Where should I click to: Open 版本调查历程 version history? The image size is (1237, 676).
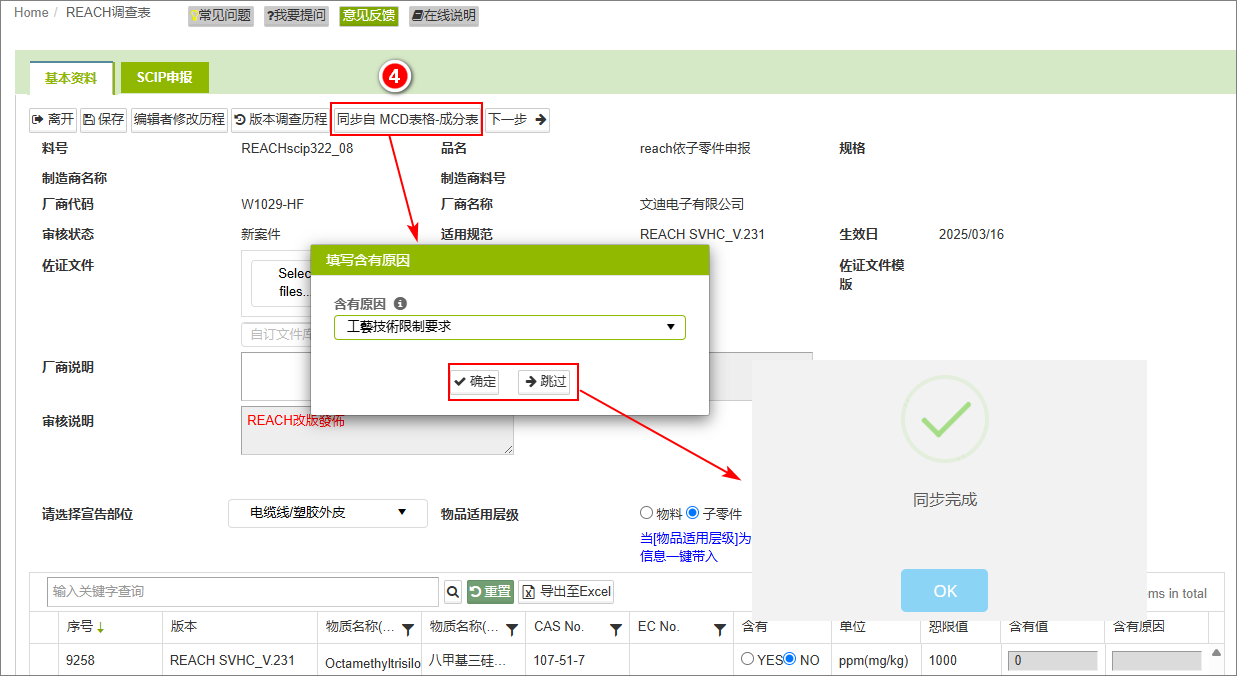[280, 119]
